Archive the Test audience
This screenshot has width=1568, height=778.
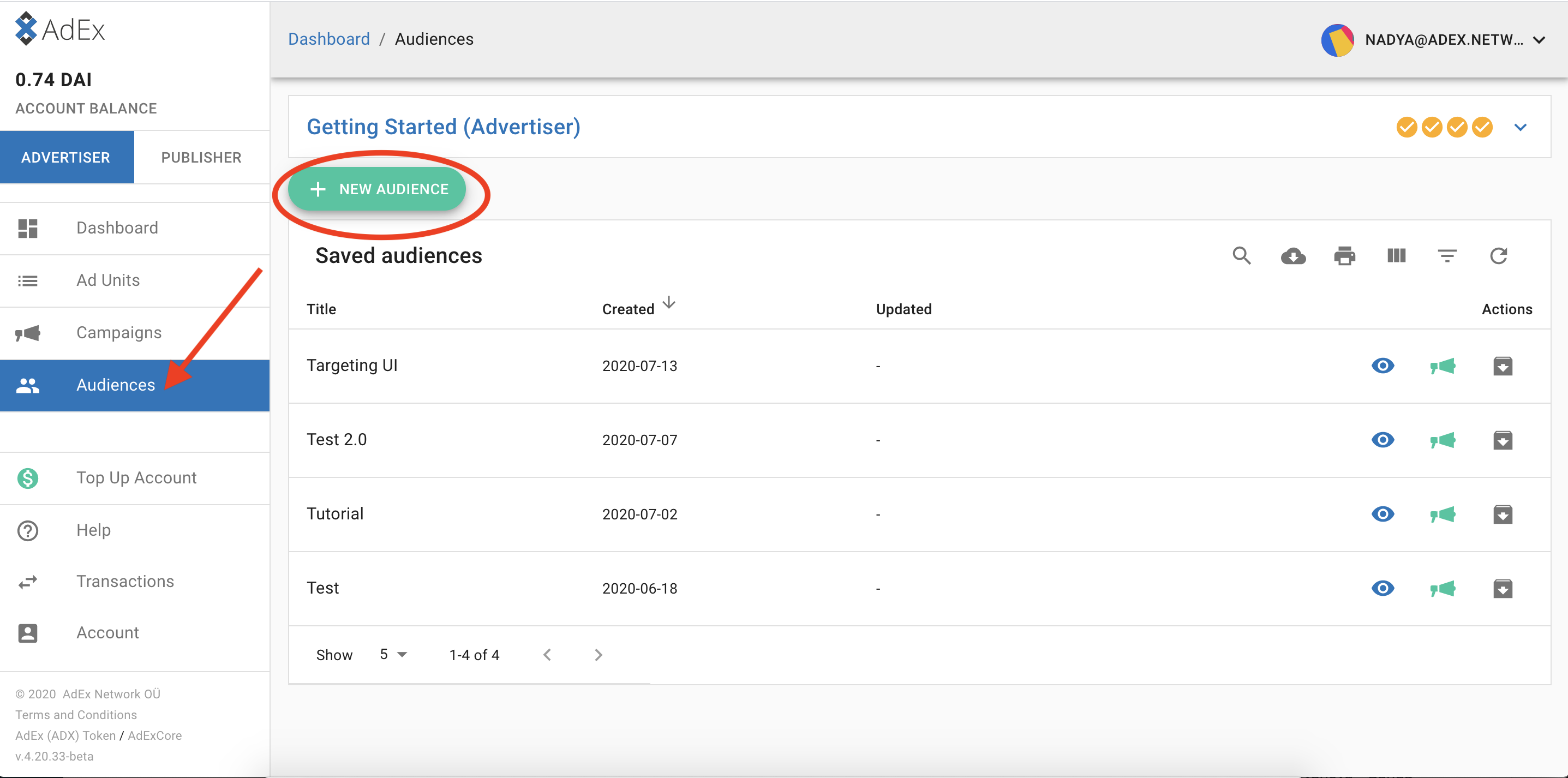click(1503, 589)
